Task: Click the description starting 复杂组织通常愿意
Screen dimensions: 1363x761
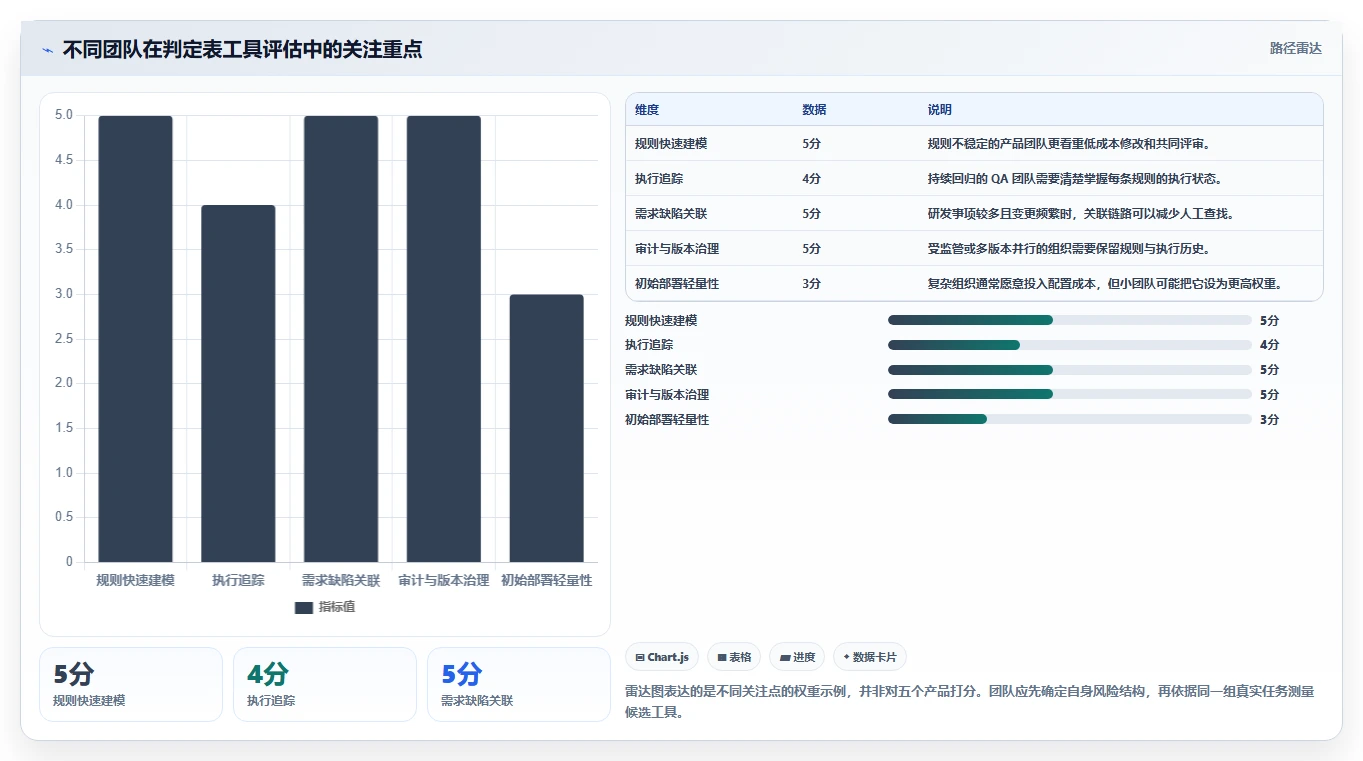Action: point(1105,284)
